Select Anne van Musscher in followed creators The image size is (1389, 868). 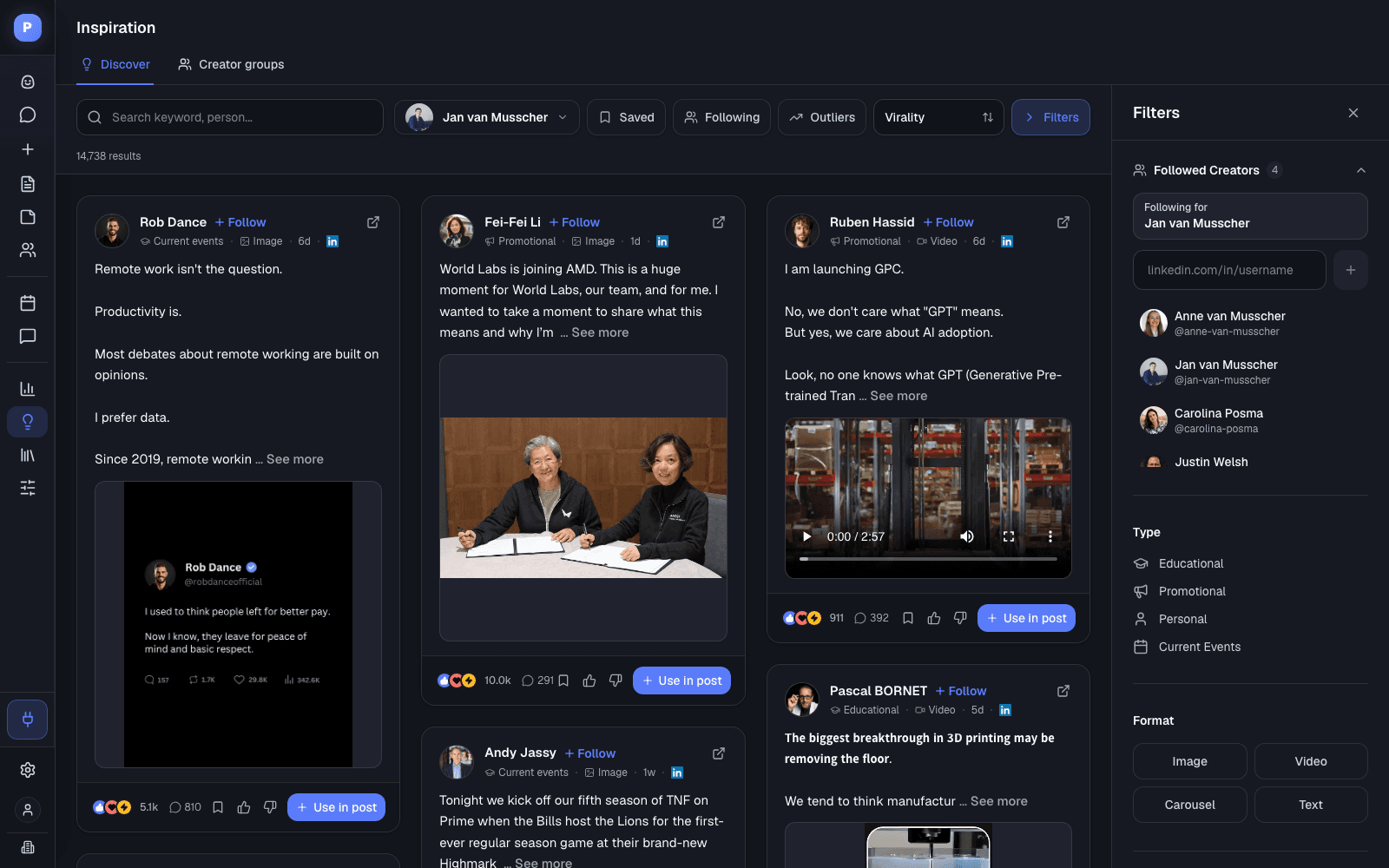(1250, 323)
